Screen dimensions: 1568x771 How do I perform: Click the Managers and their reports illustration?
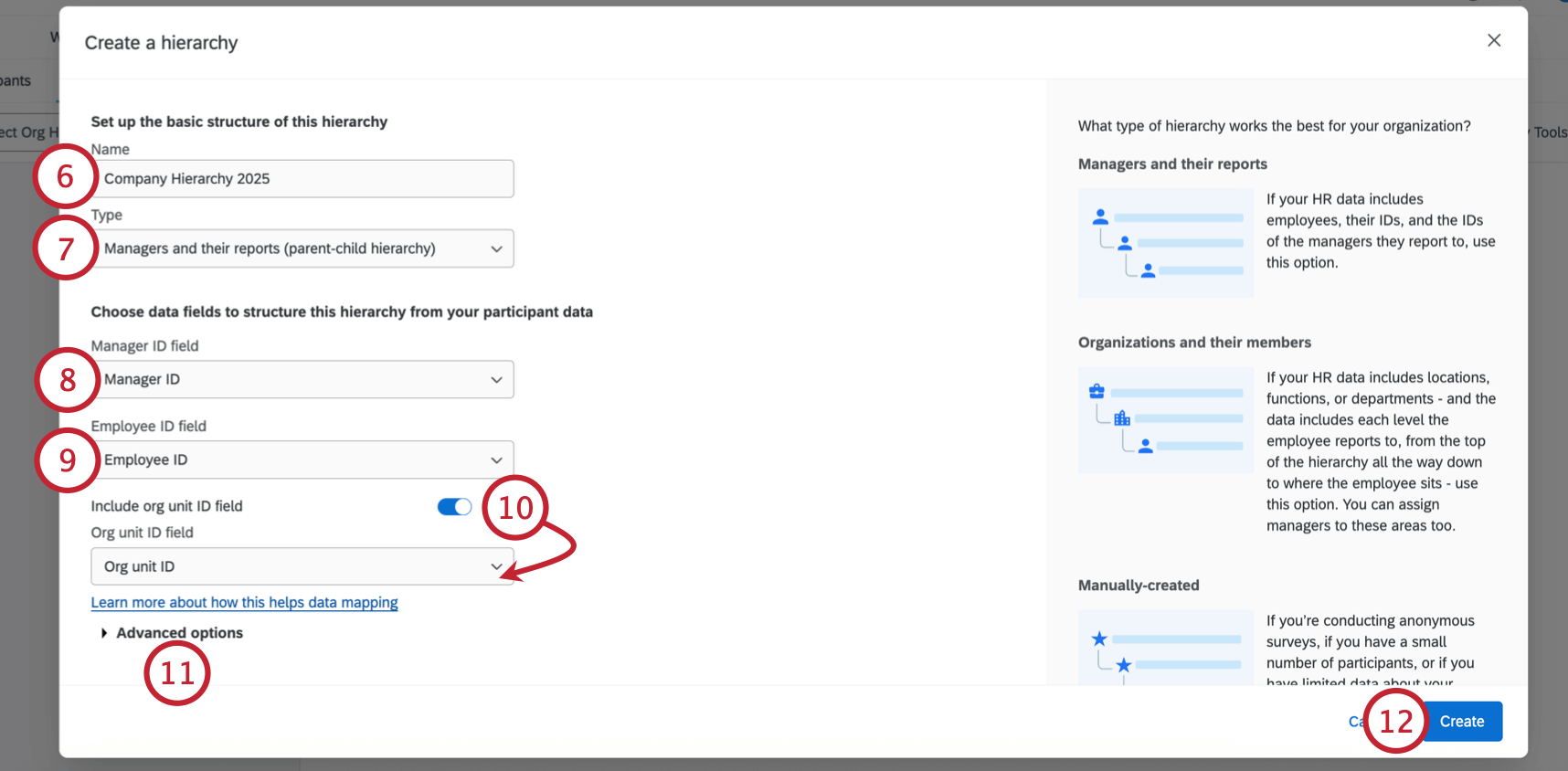pos(1166,243)
